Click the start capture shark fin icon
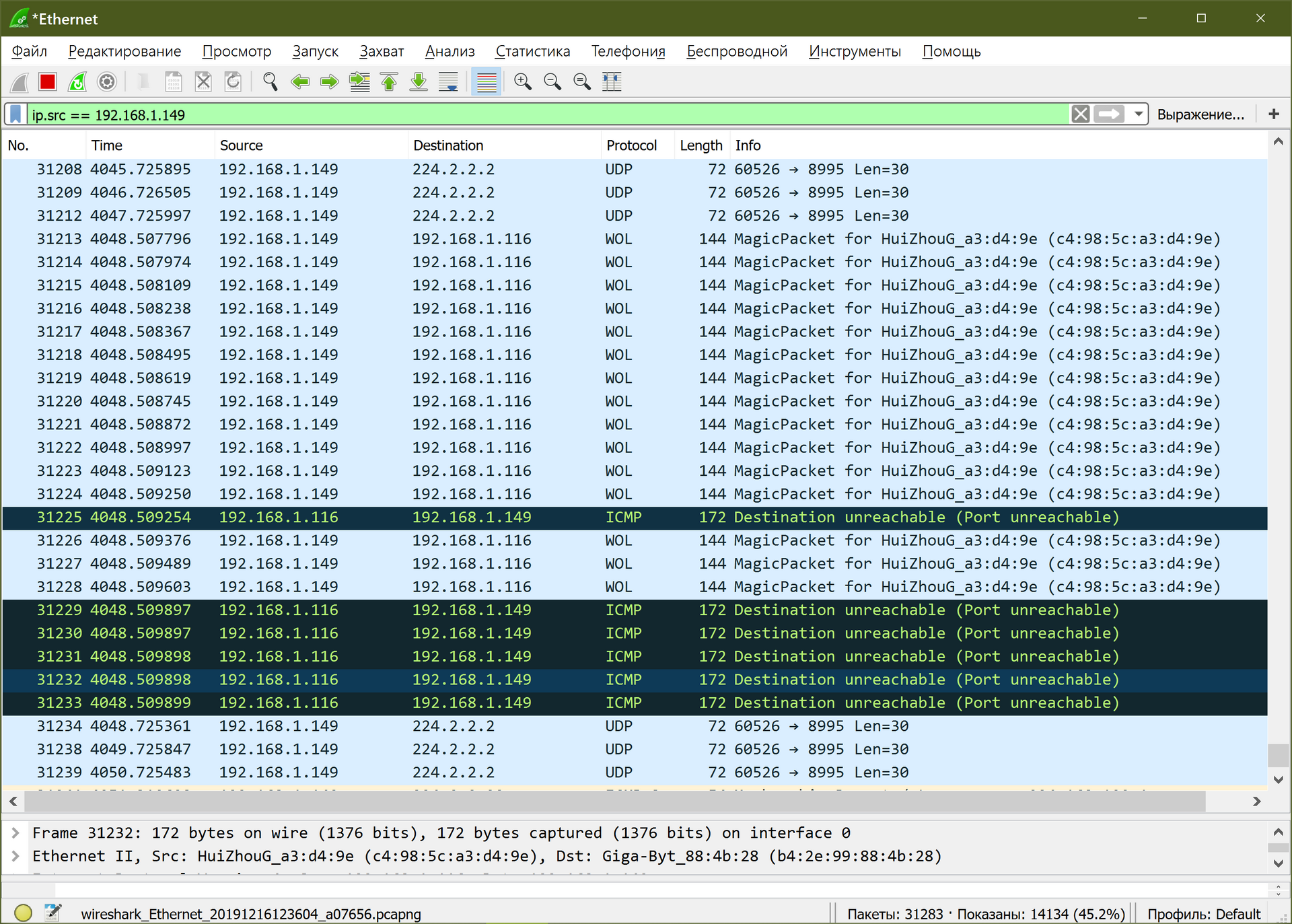 [19, 82]
